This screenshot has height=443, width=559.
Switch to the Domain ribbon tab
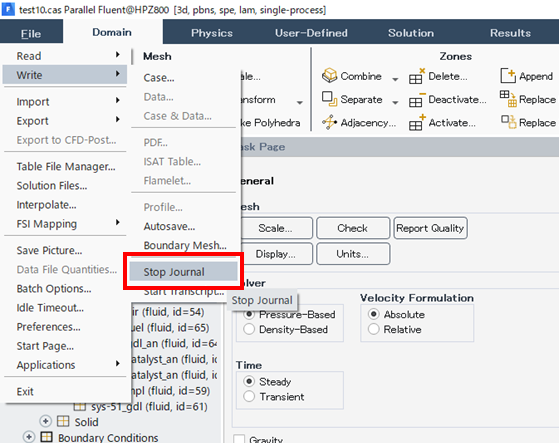(x=112, y=32)
